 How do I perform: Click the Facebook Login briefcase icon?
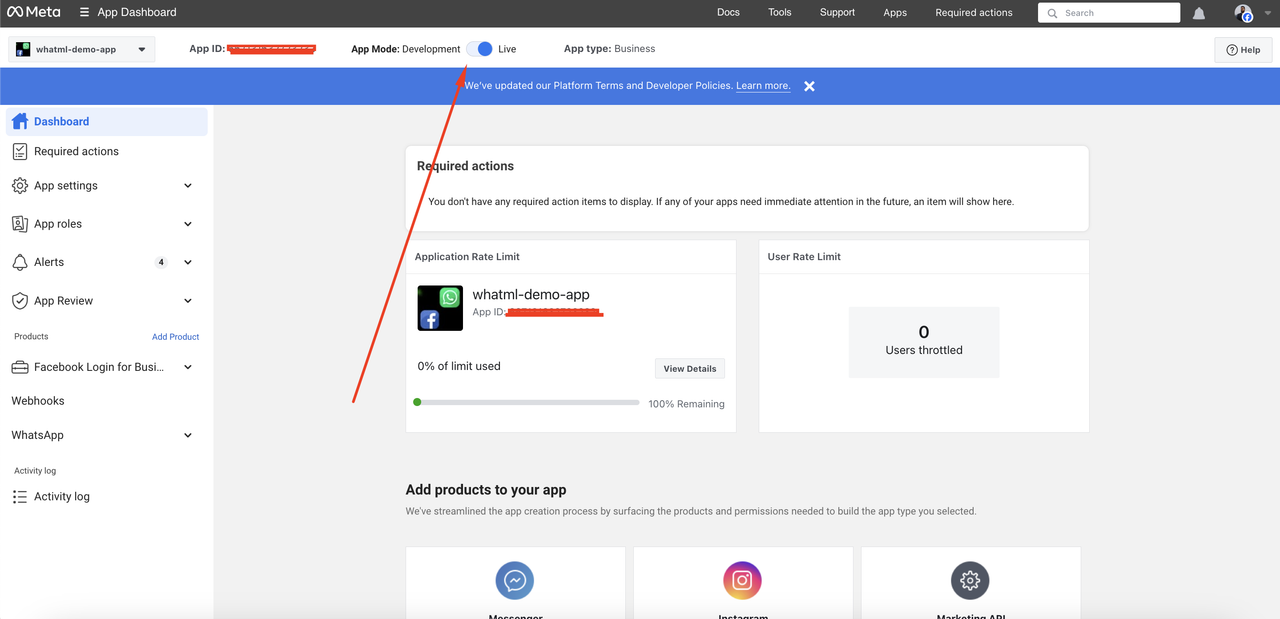click(x=19, y=367)
